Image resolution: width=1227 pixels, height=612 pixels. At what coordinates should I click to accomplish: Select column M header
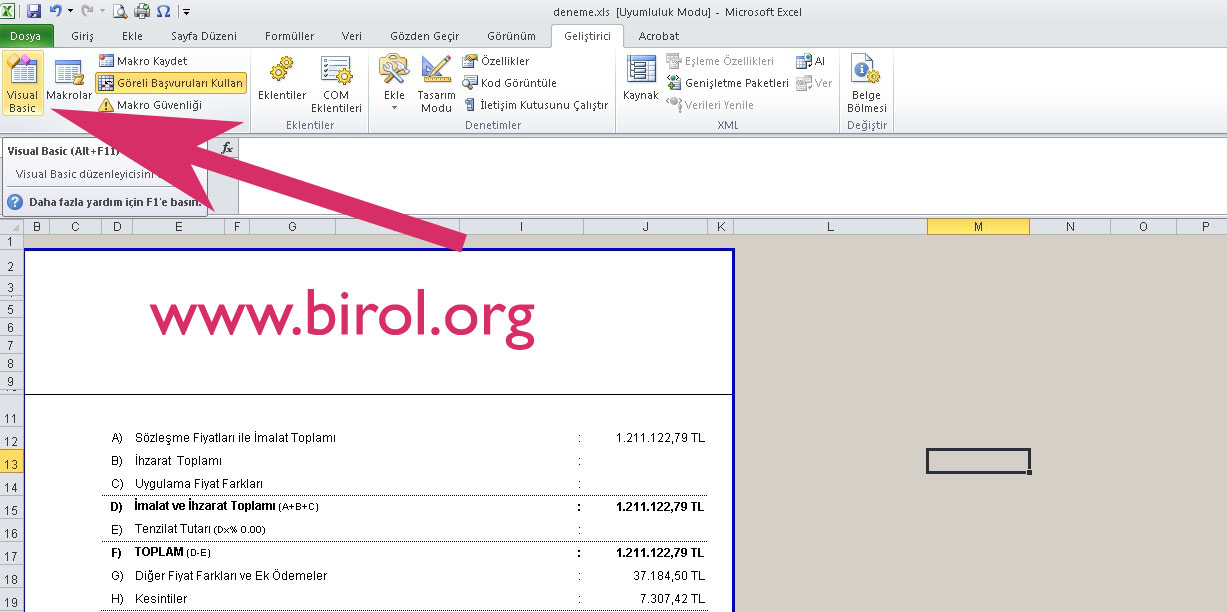978,227
